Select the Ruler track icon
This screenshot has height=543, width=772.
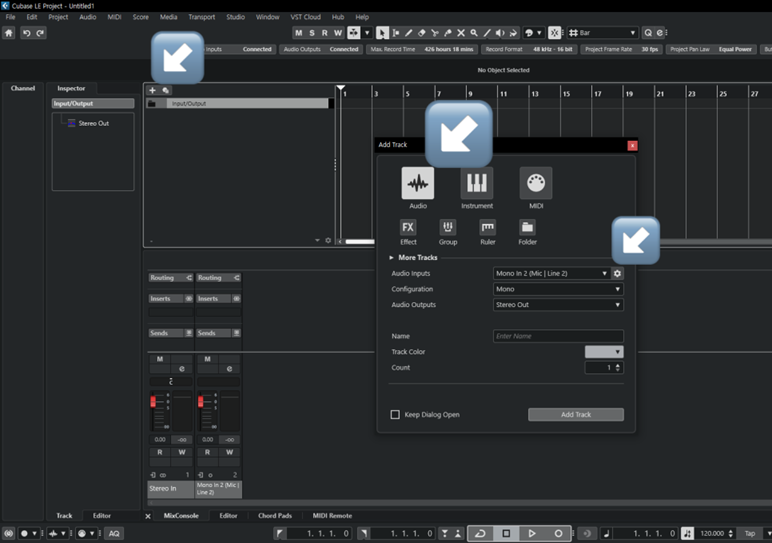[487, 228]
